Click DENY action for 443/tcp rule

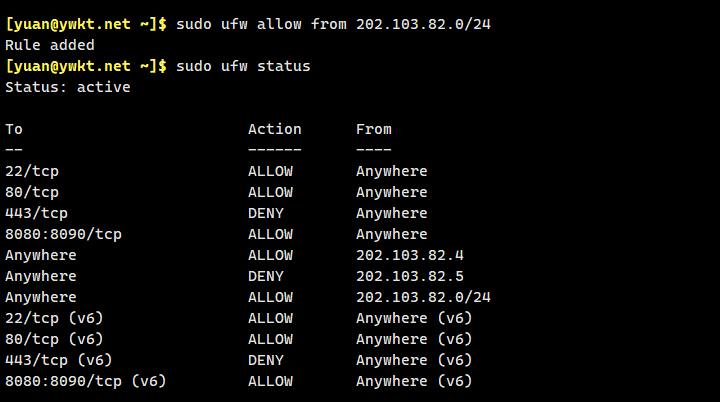(266, 213)
